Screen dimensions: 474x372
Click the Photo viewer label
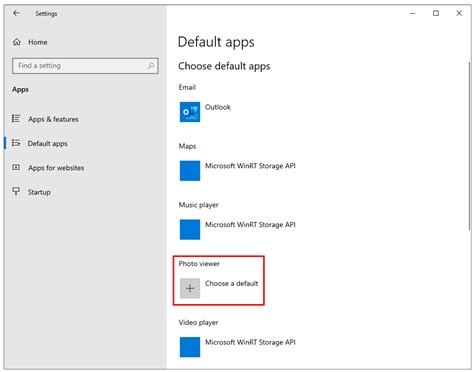[199, 264]
